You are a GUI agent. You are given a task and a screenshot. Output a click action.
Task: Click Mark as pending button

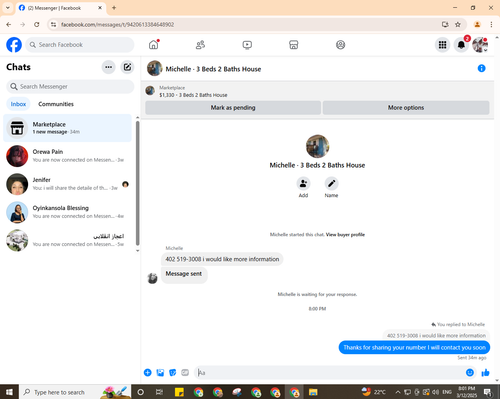(233, 108)
